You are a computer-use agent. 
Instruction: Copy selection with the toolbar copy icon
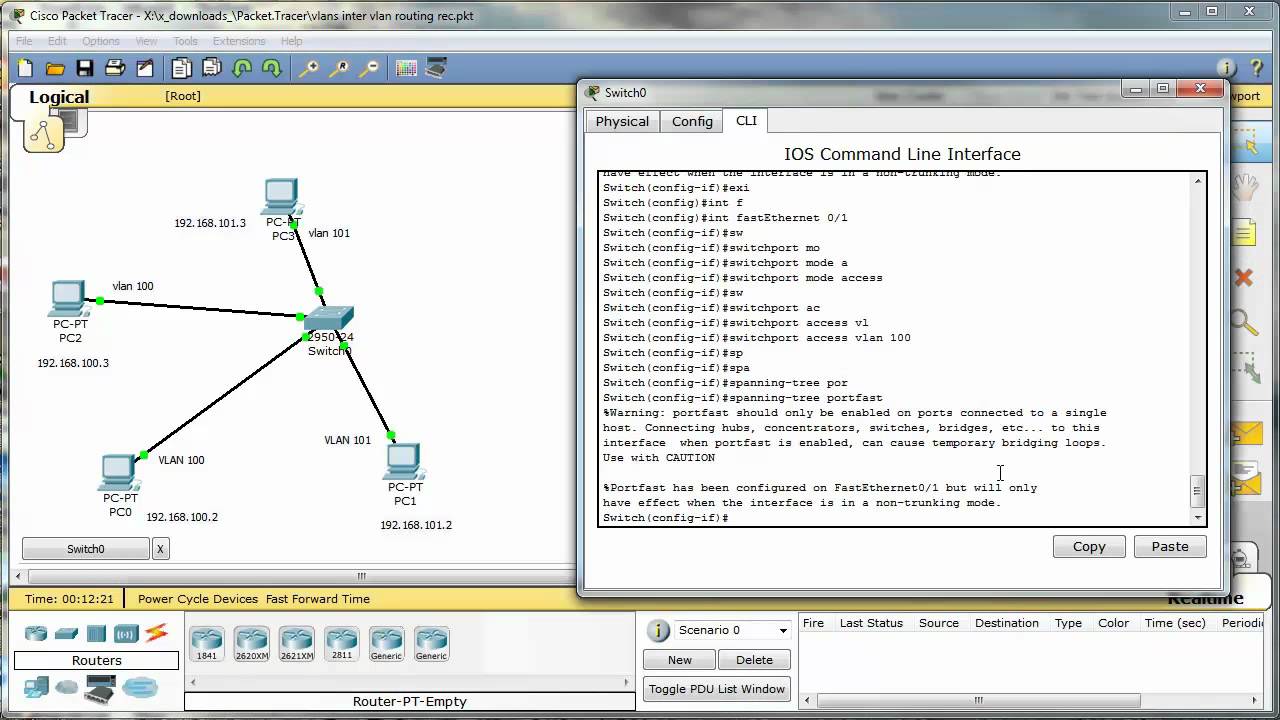point(181,68)
